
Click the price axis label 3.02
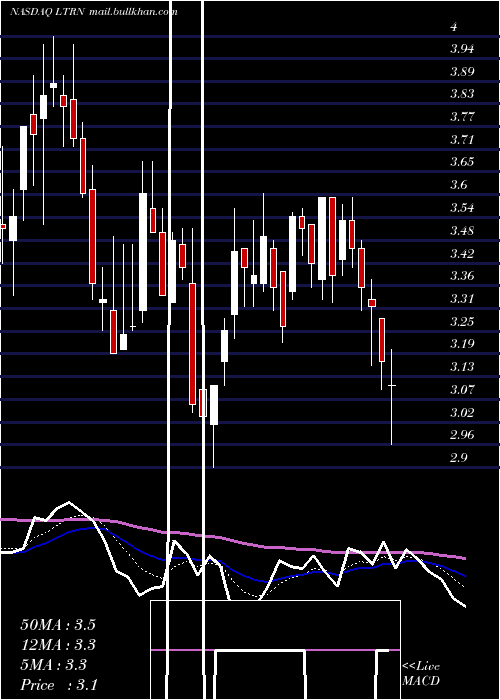(462, 412)
